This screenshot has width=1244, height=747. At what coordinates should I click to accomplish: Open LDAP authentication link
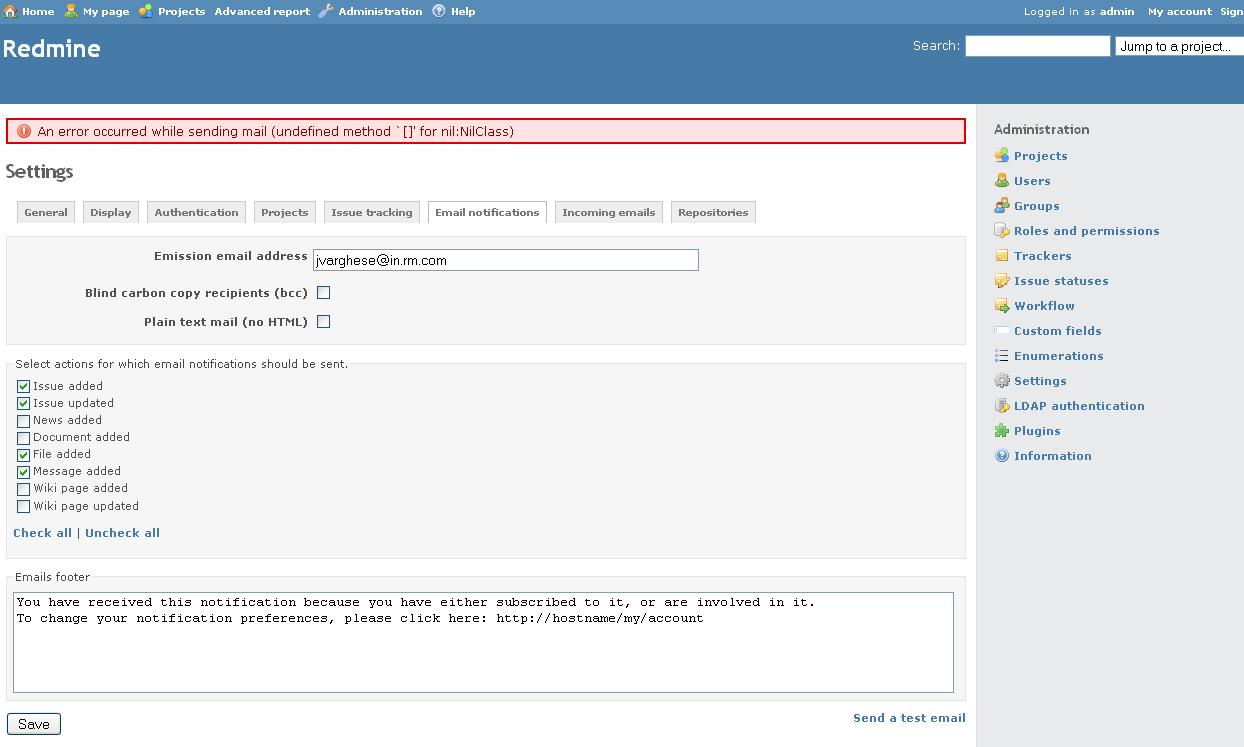(x=1079, y=406)
